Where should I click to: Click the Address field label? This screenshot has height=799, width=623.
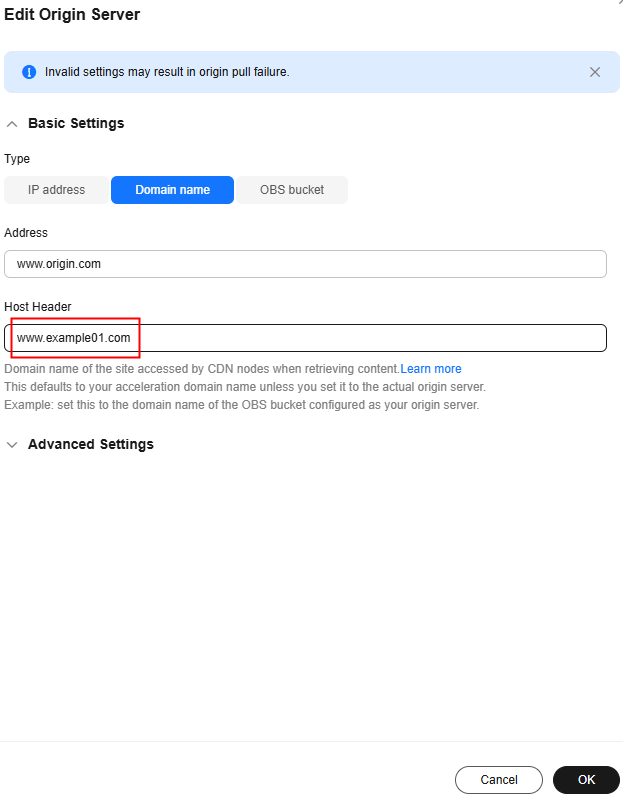pos(26,232)
